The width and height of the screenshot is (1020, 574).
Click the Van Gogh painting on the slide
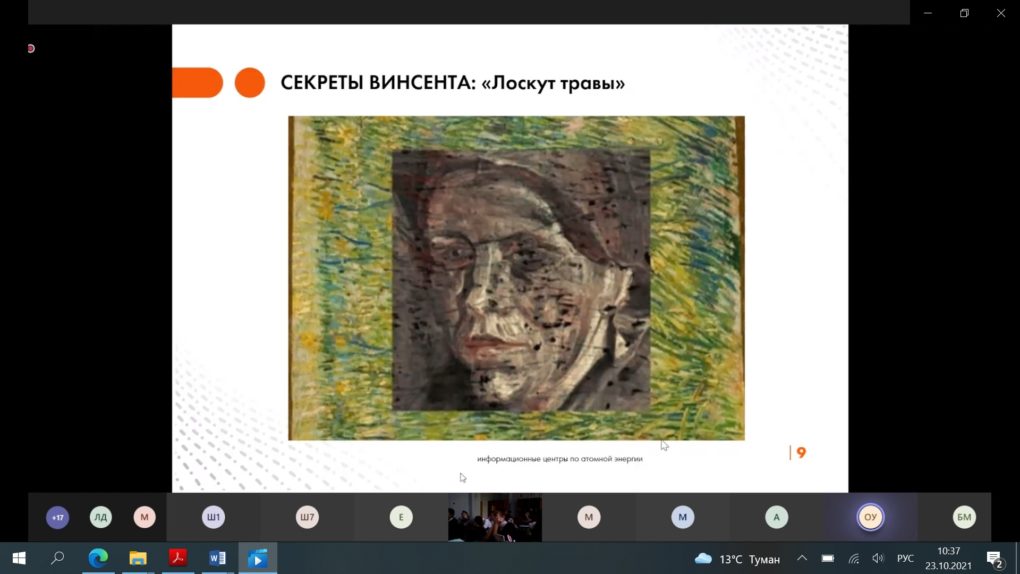516,278
